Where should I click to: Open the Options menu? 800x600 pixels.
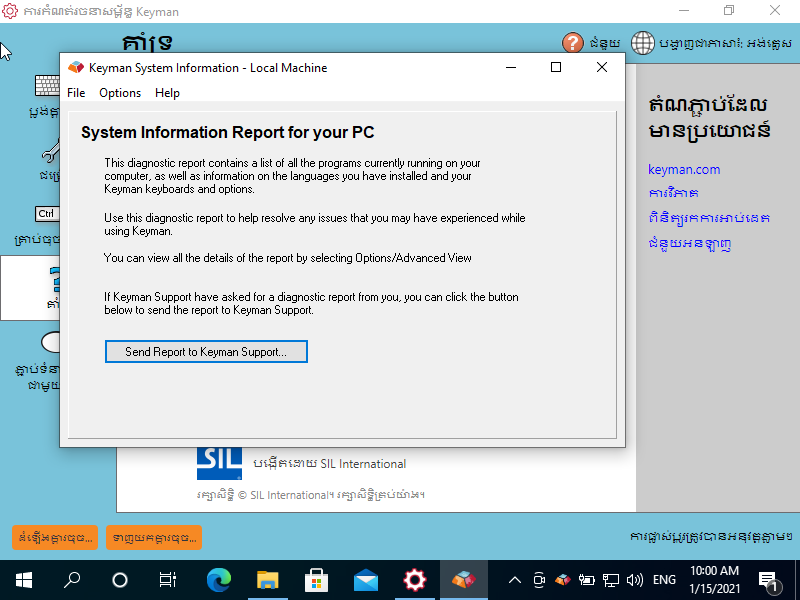[120, 93]
